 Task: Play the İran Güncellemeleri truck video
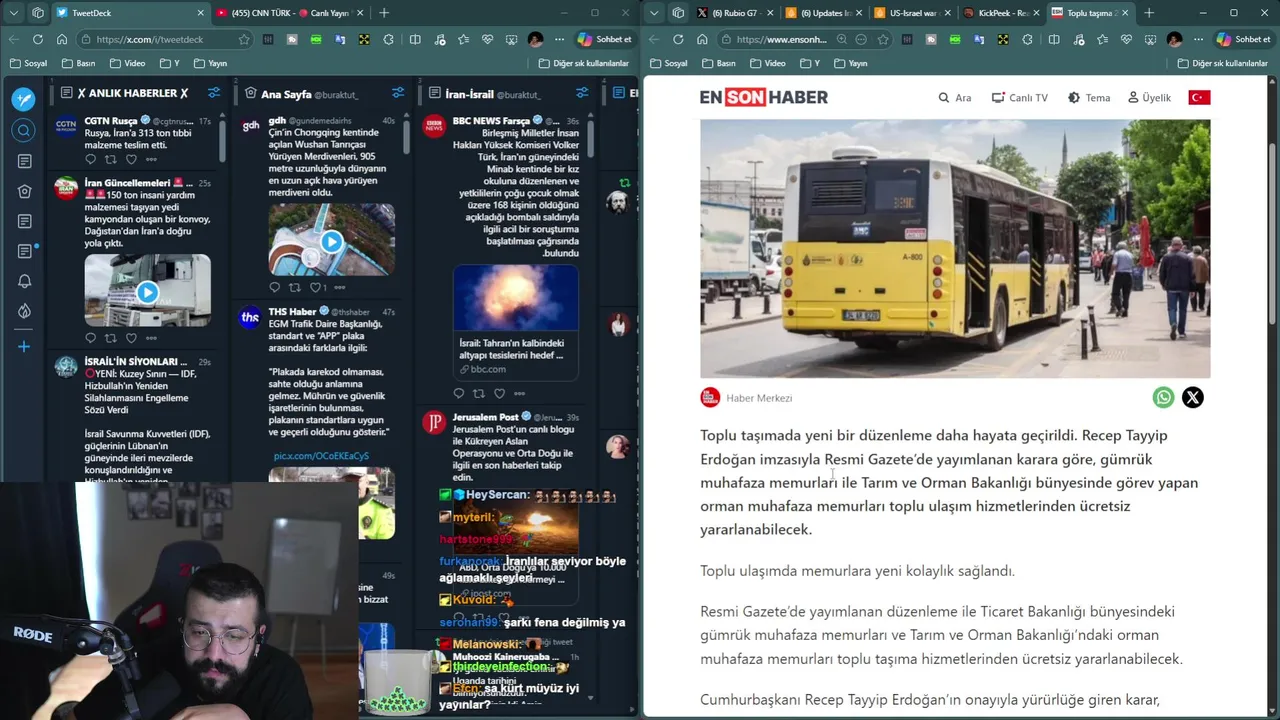[x=147, y=292]
